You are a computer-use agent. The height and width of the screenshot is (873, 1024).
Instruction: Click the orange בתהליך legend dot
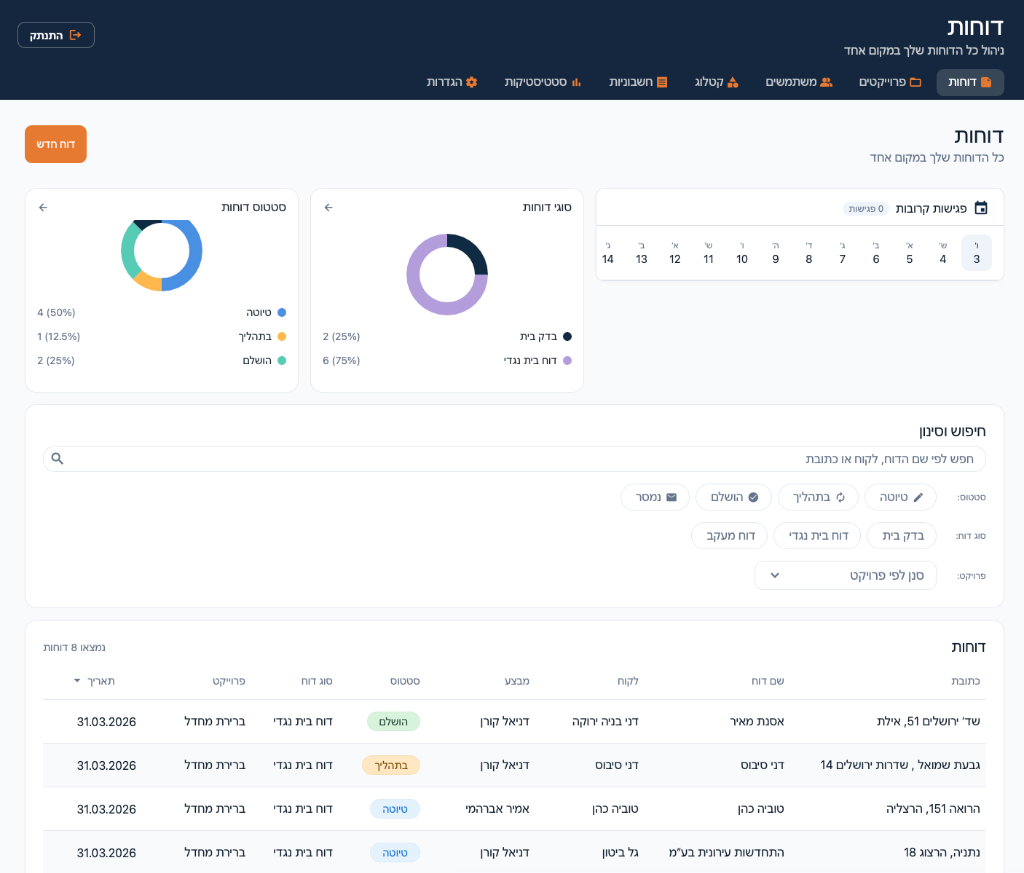point(282,337)
